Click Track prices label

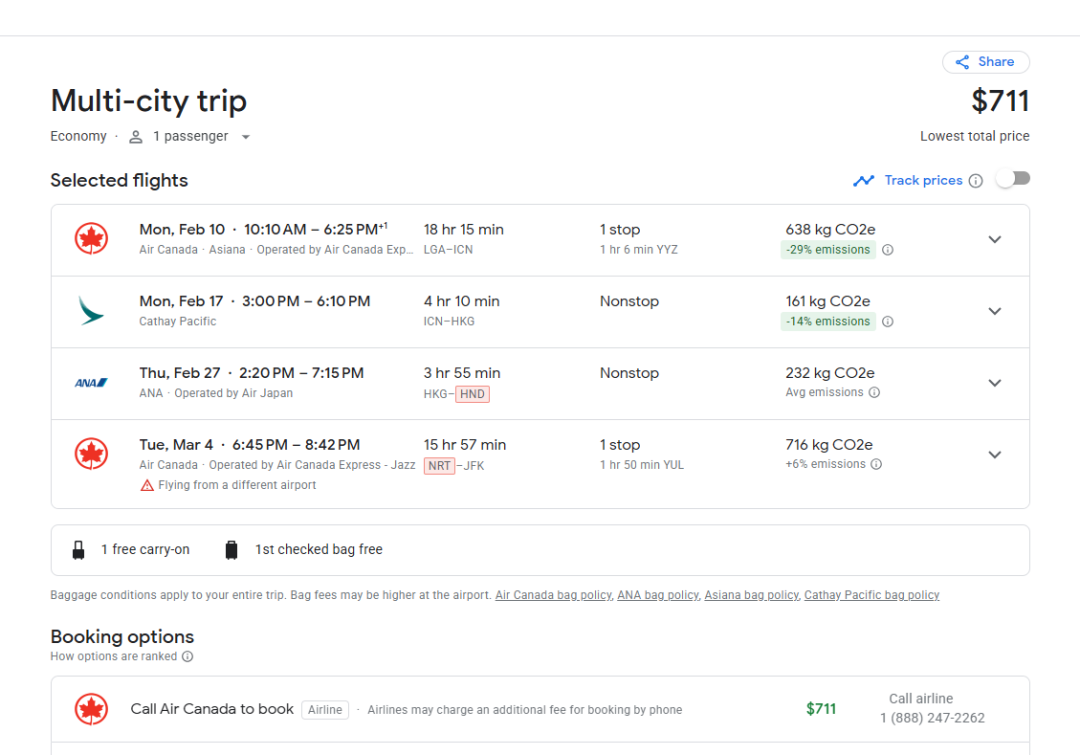click(923, 180)
